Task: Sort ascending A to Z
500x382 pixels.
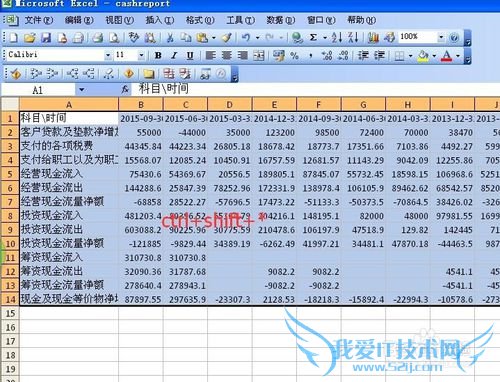Action: (x=337, y=37)
